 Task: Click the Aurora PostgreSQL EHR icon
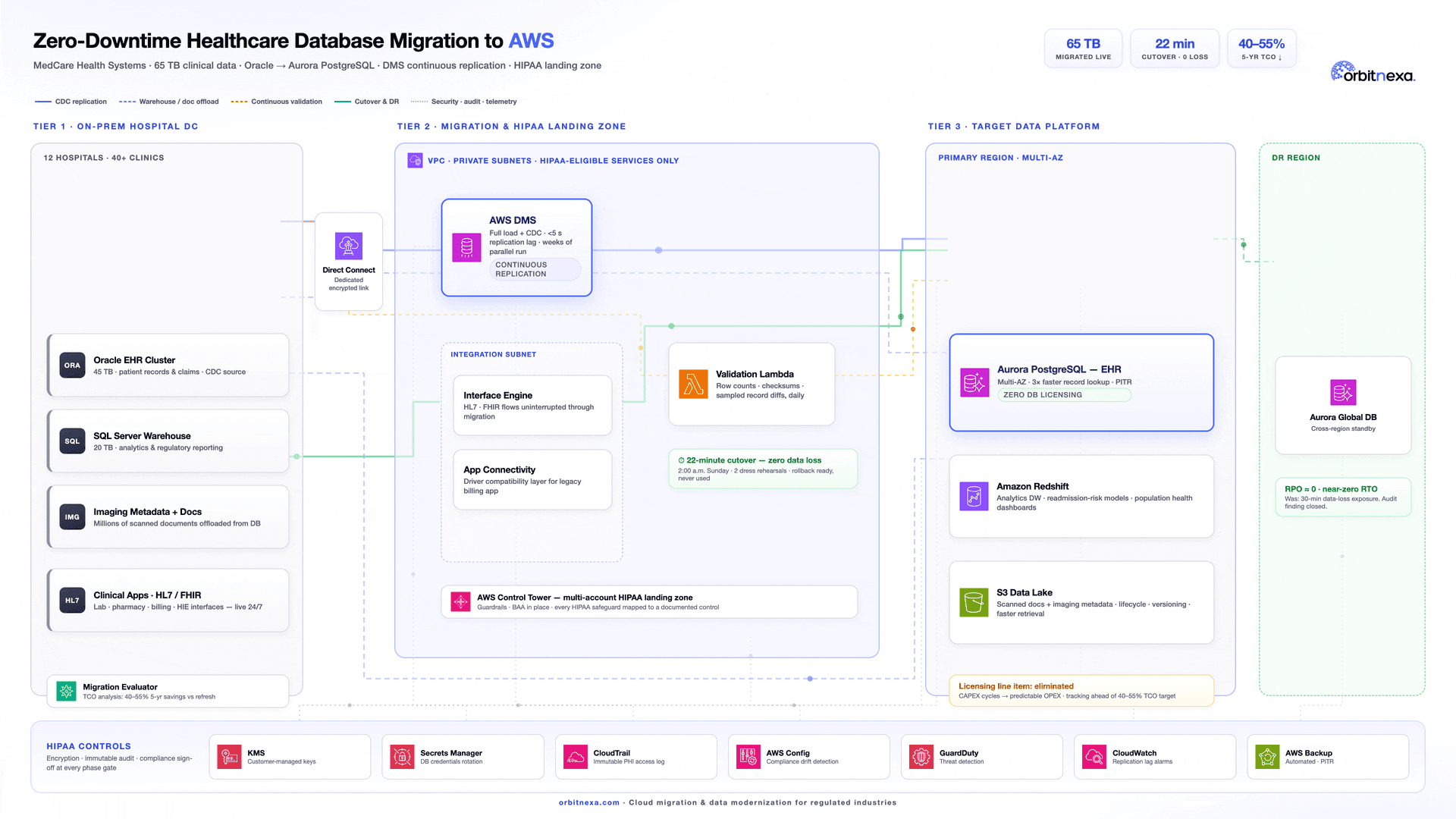[x=974, y=382]
